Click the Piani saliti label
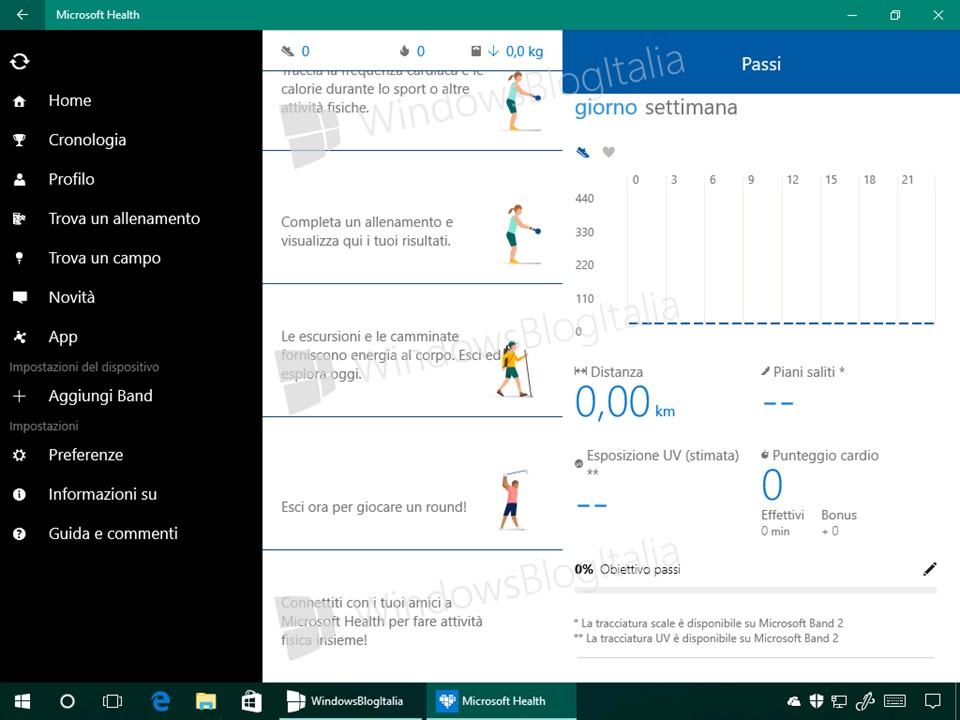The width and height of the screenshot is (960, 720). 808,372
